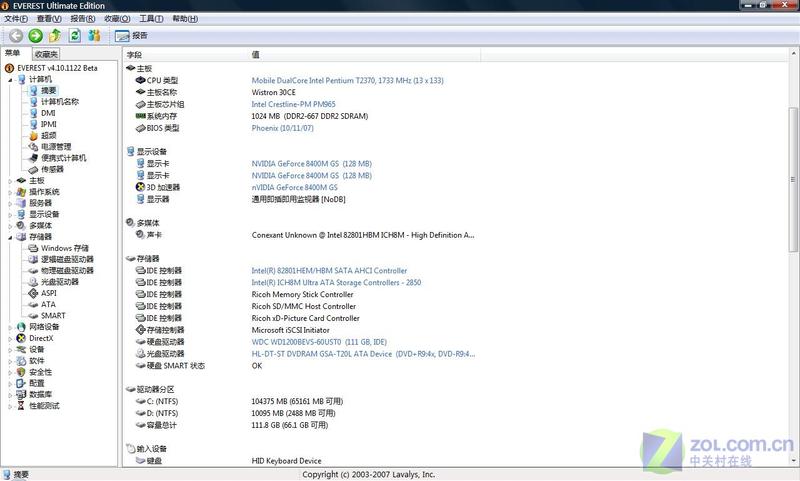This screenshot has width=800, height=481.
Task: Click the 报告 report toolbar button
Action: coord(131,35)
